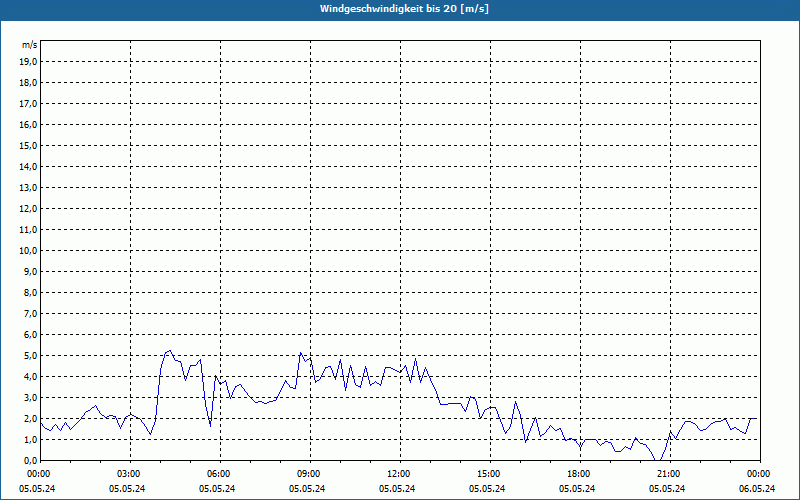Viewport: 800px width, 500px height.
Task: Click the "9,0" y-axis label
Action: [30, 271]
